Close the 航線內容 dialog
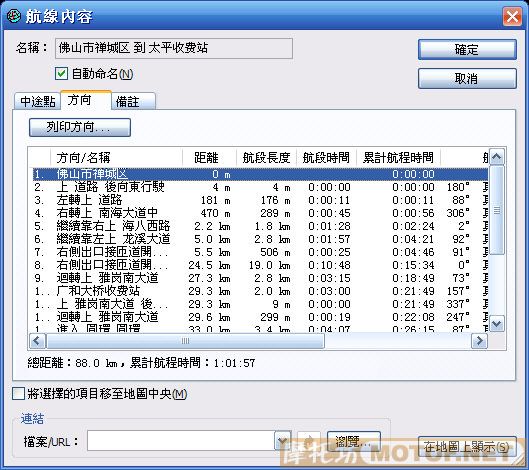Image resolution: width=529 pixels, height=470 pixels. point(512,16)
